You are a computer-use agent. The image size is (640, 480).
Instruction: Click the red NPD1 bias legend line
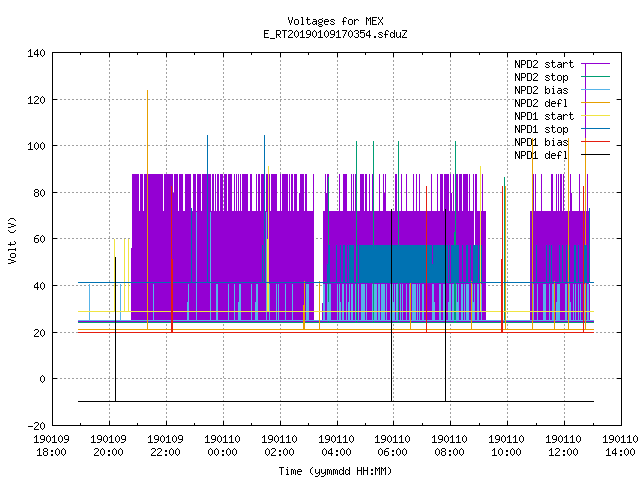pyautogui.click(x=596, y=142)
